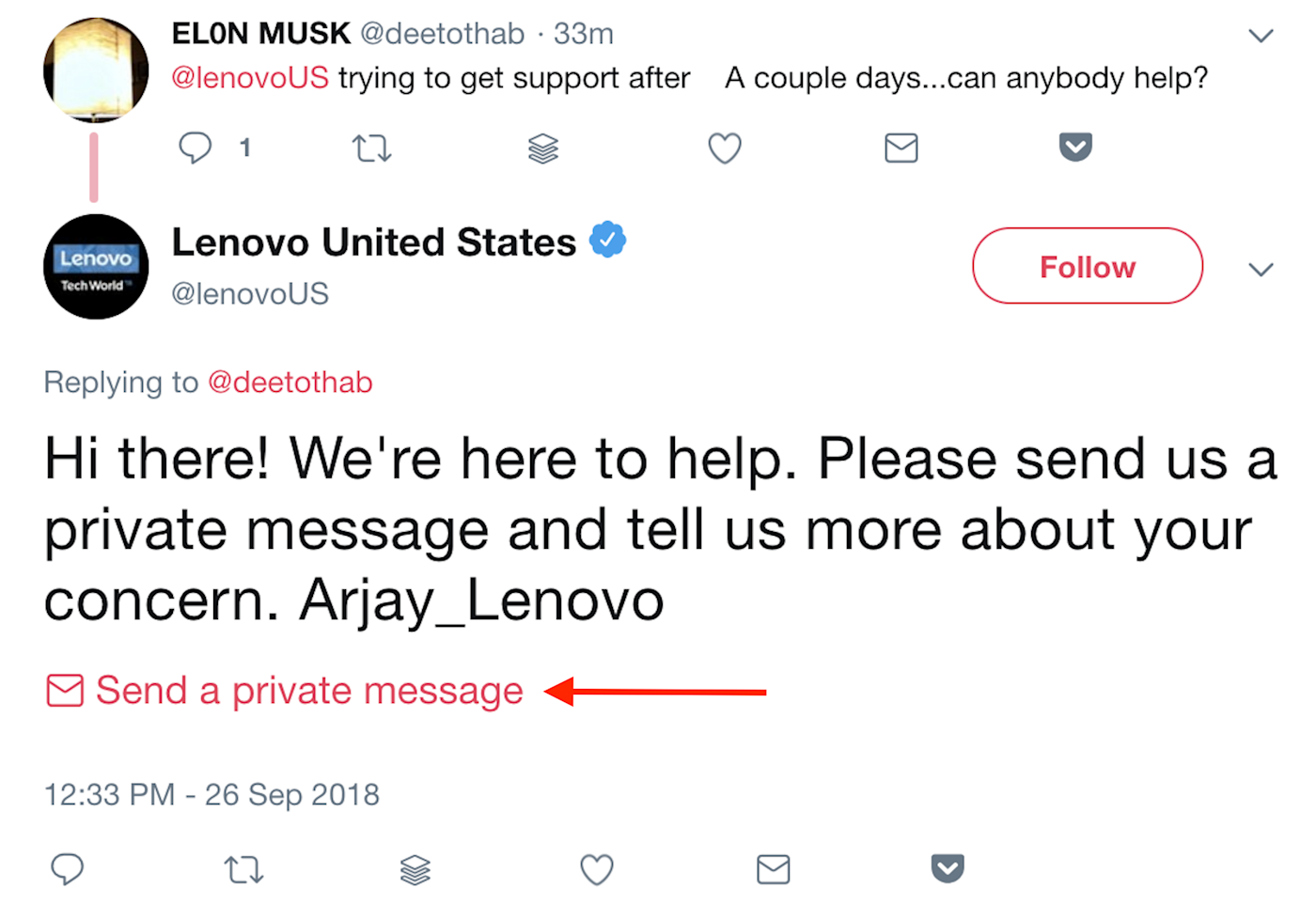Expand the top tweet's chevron menu

pyautogui.click(x=1261, y=36)
